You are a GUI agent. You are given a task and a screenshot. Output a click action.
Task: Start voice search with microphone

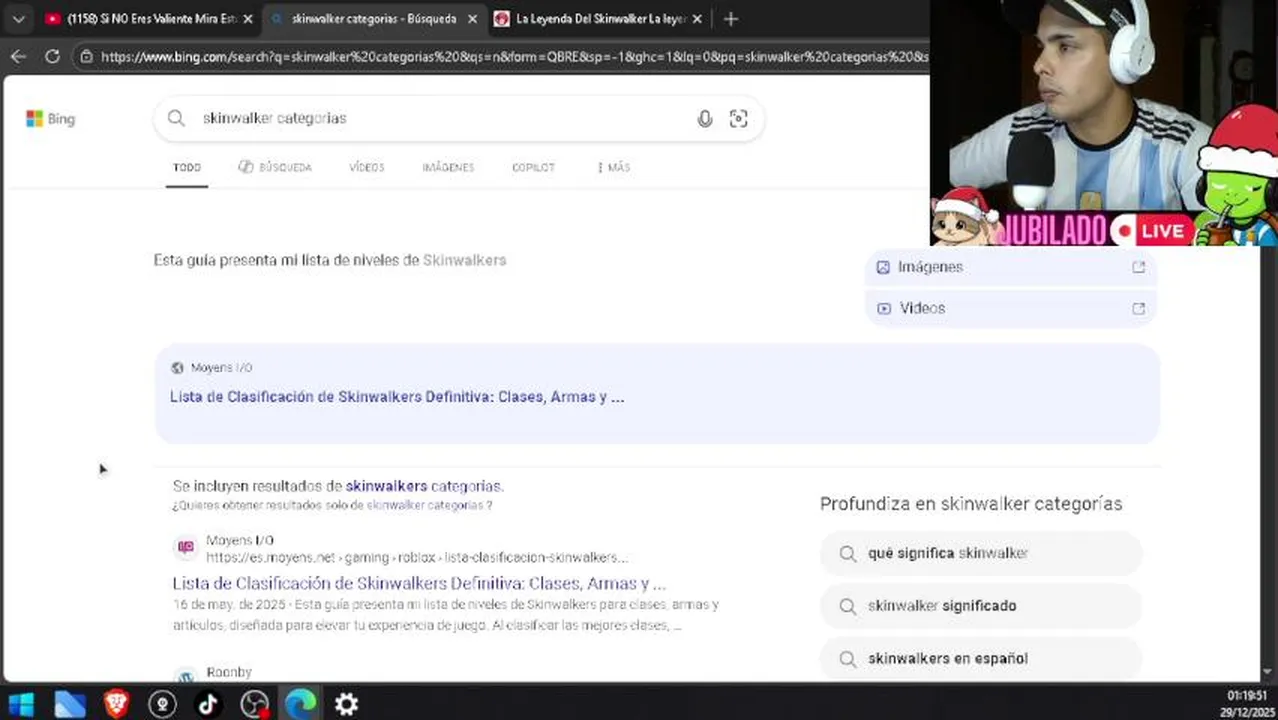705,119
